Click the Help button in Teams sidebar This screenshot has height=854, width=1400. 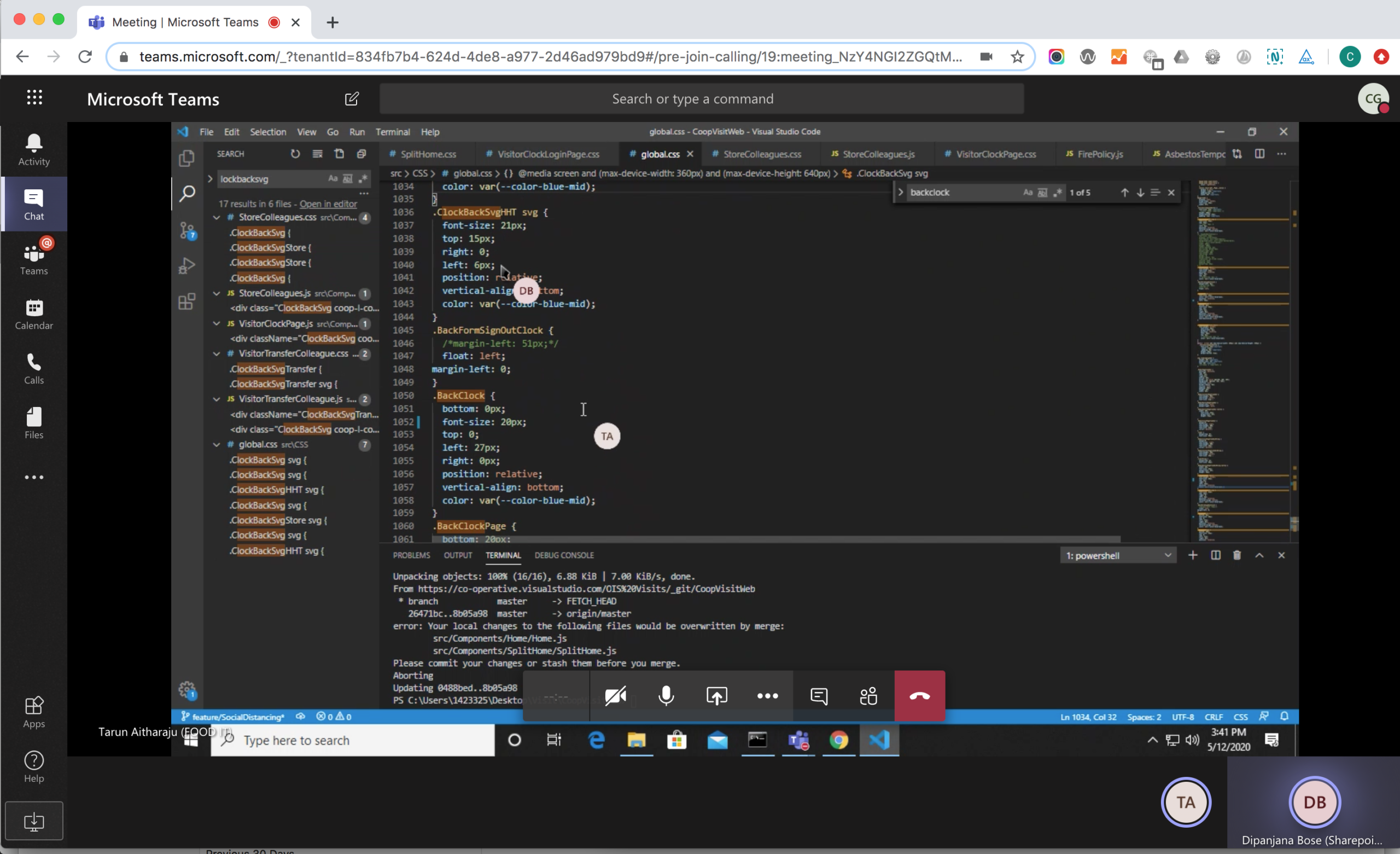click(33, 767)
